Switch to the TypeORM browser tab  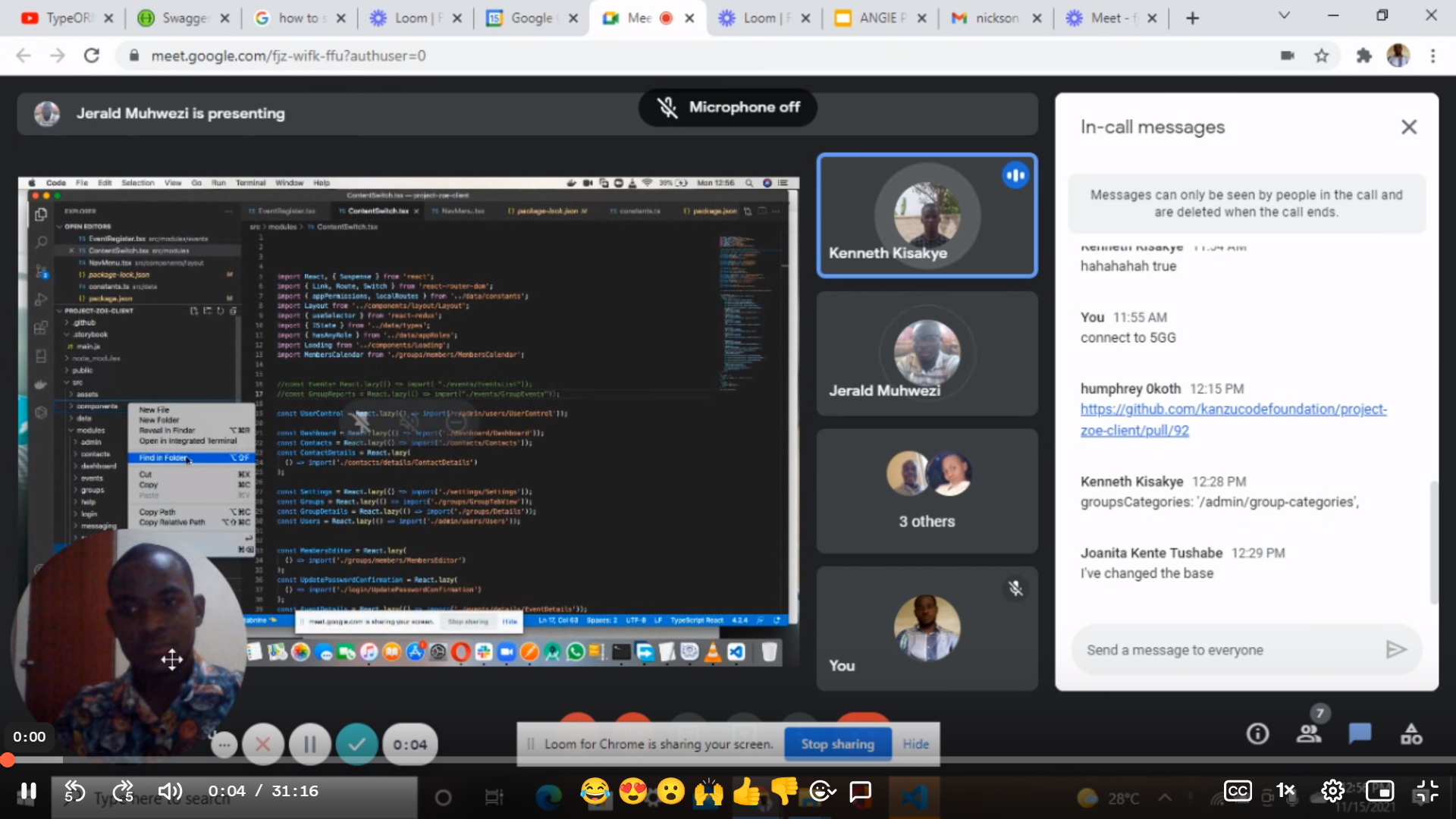click(67, 17)
